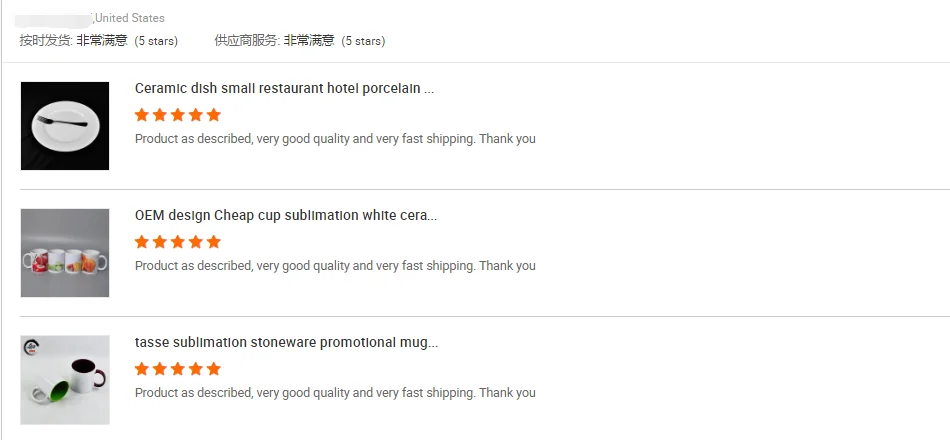The image size is (950, 440).
Task: Click the third star under tasse sublimation review
Action: (x=178, y=369)
